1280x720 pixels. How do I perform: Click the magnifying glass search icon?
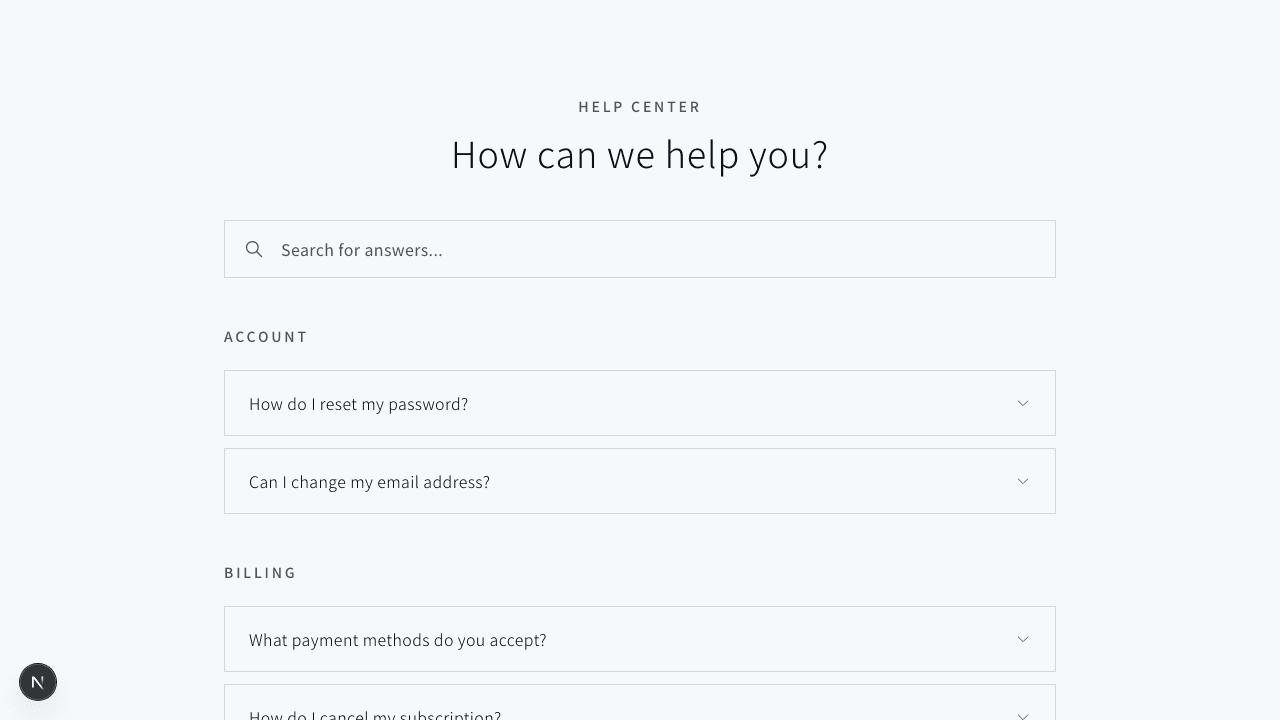(254, 249)
